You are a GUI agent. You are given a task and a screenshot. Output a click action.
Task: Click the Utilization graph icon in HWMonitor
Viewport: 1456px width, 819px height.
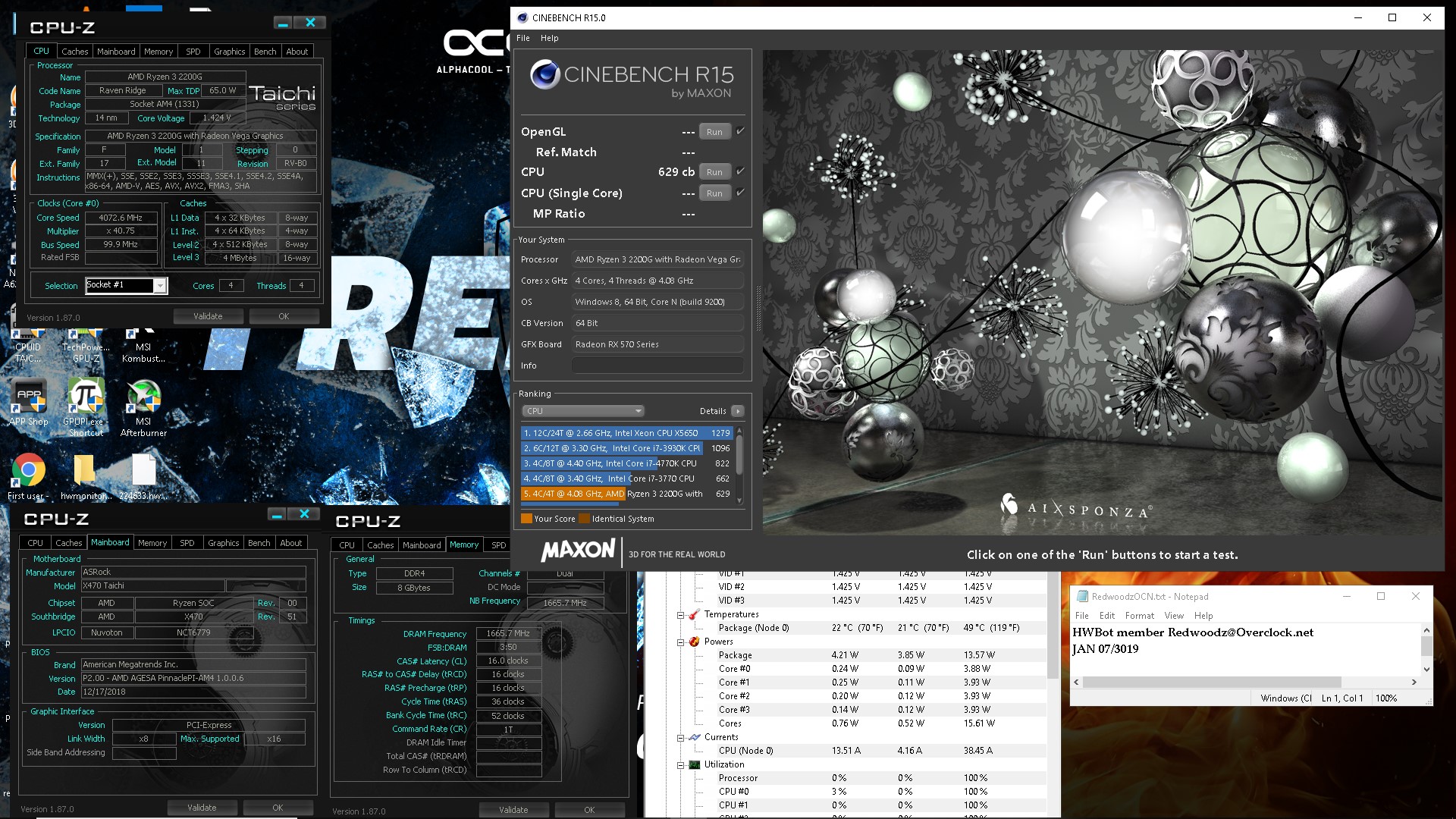(x=694, y=764)
